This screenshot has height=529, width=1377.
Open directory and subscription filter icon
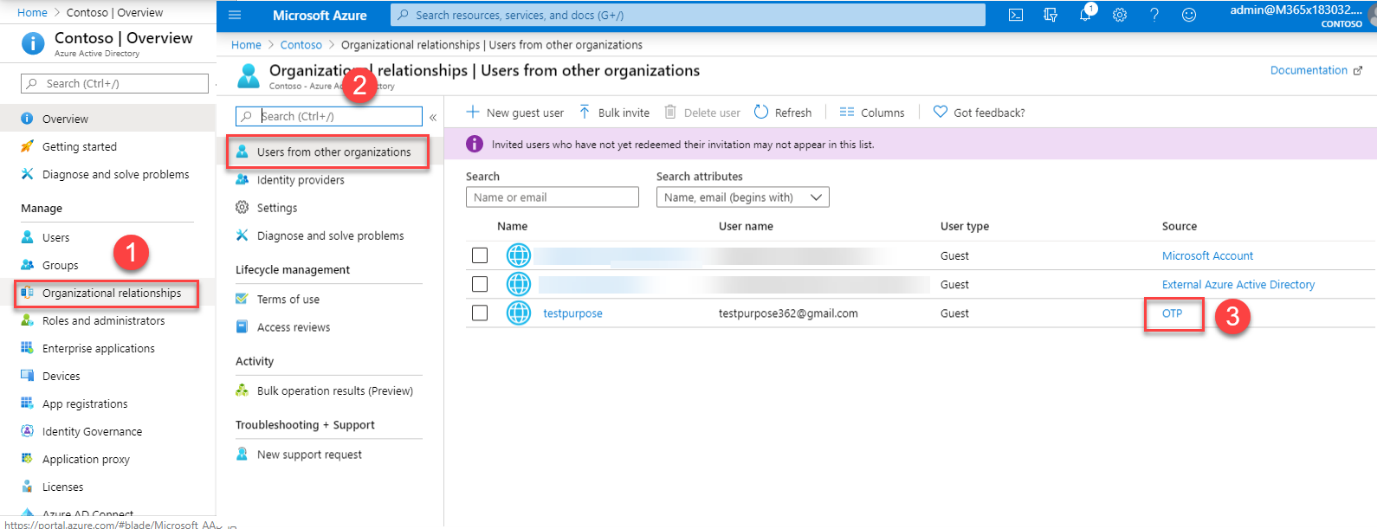pyautogui.click(x=1050, y=15)
